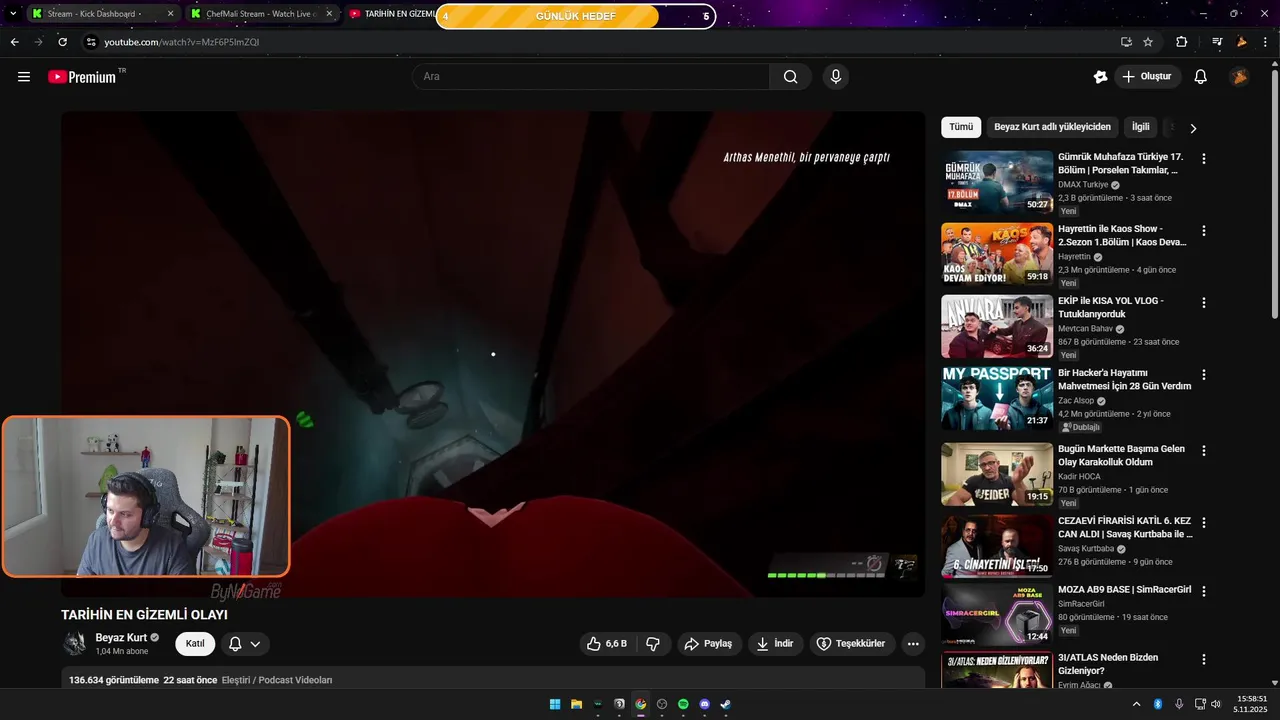Click the sparkle icon beside Oluştur

1100,77
